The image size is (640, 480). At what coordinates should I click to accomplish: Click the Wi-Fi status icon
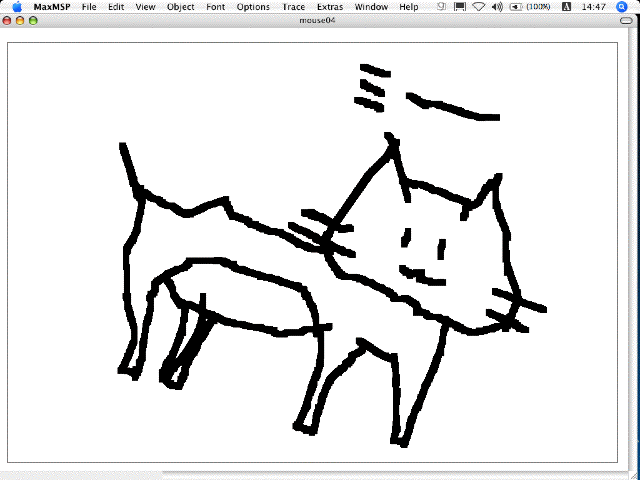479,7
